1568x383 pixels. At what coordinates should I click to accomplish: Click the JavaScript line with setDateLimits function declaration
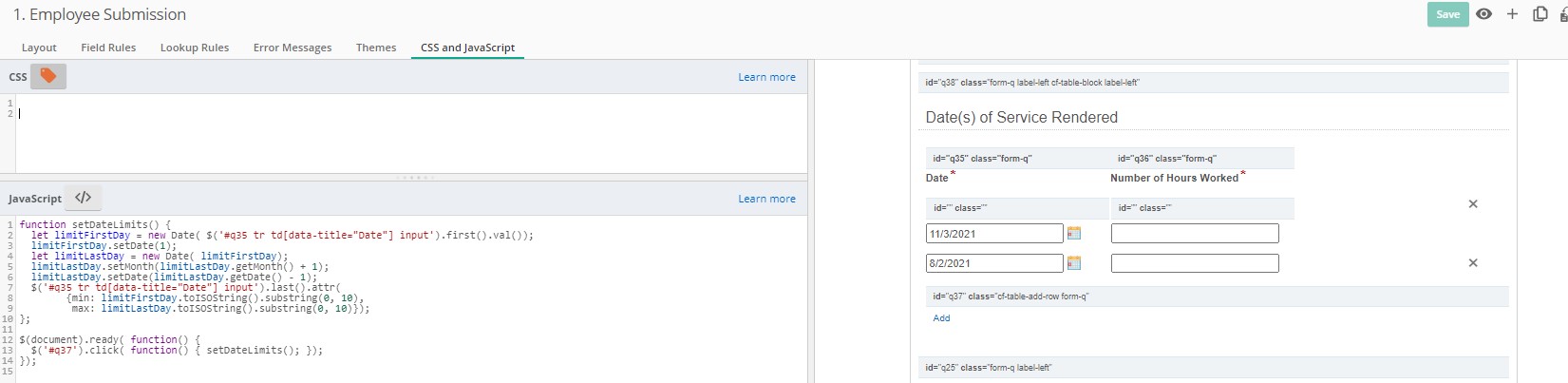tap(95, 225)
